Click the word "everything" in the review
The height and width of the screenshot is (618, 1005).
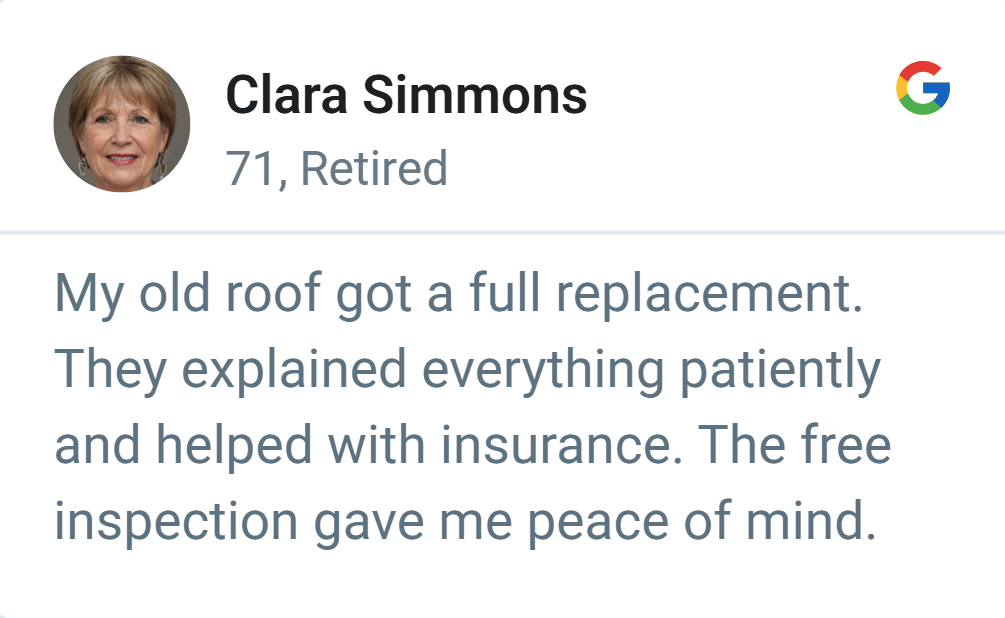pyautogui.click(x=543, y=370)
